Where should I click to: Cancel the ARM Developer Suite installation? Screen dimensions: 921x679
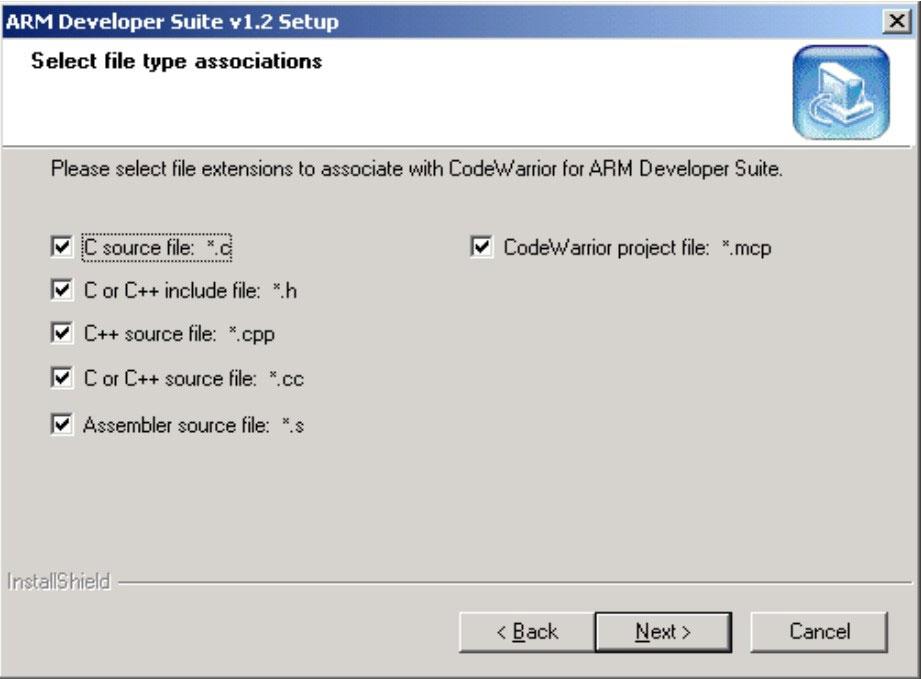coord(818,631)
